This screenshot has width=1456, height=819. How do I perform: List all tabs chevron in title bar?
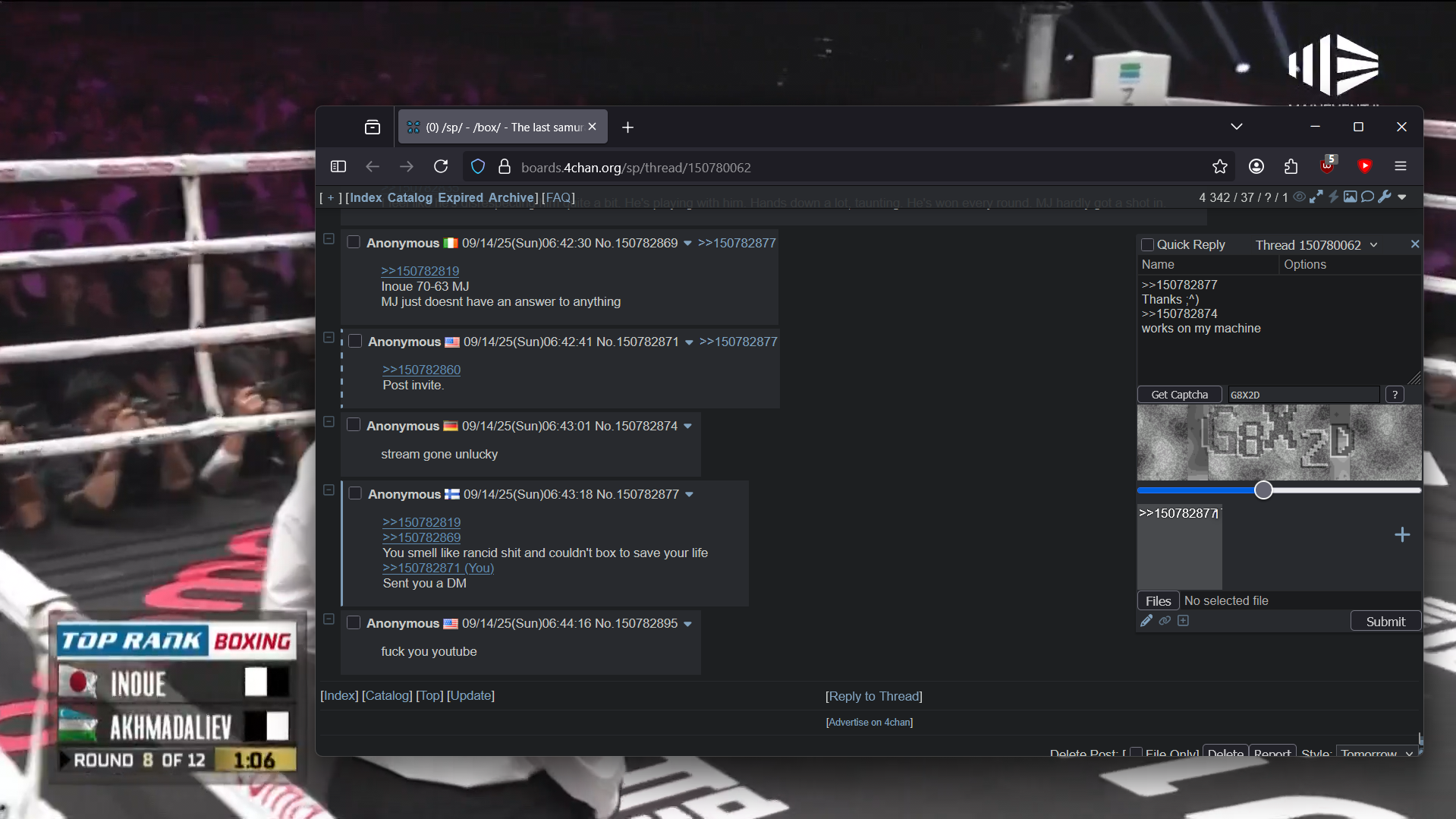pos(1237,127)
